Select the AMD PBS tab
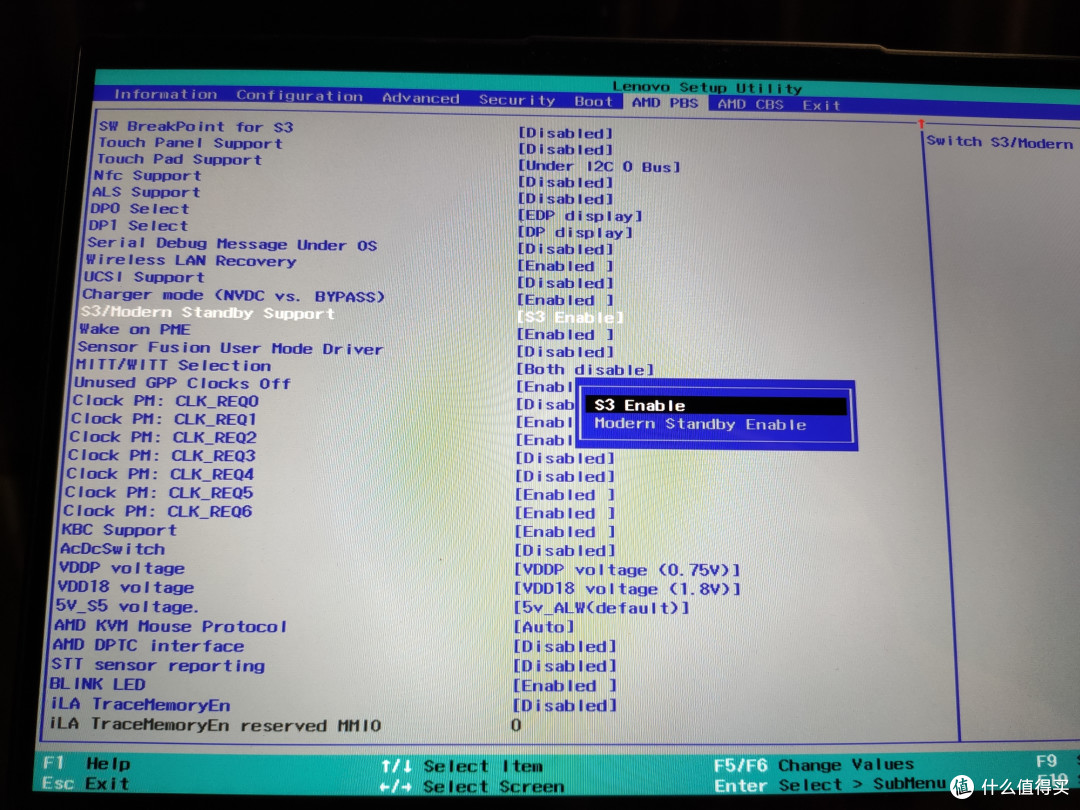The image size is (1080, 810). (665, 103)
